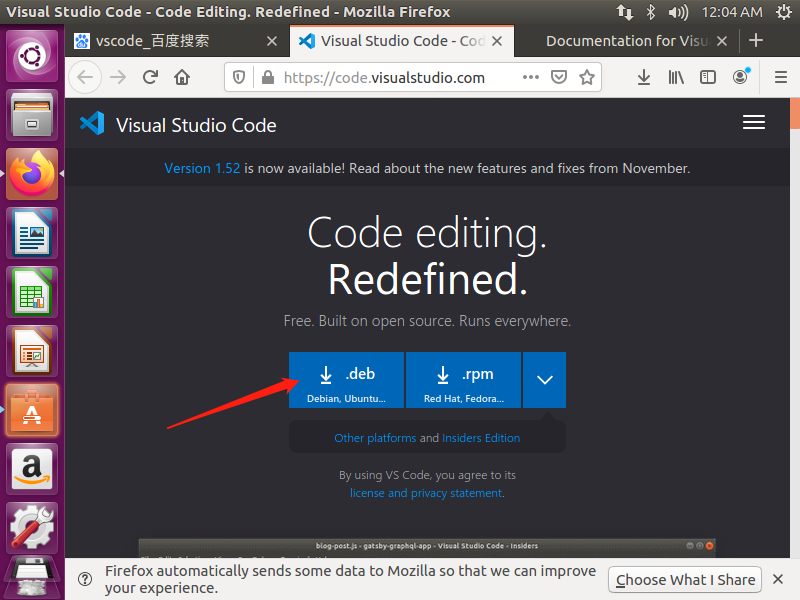This screenshot has height=600, width=800.
Task: Close the Documentation tab
Action: 721,41
